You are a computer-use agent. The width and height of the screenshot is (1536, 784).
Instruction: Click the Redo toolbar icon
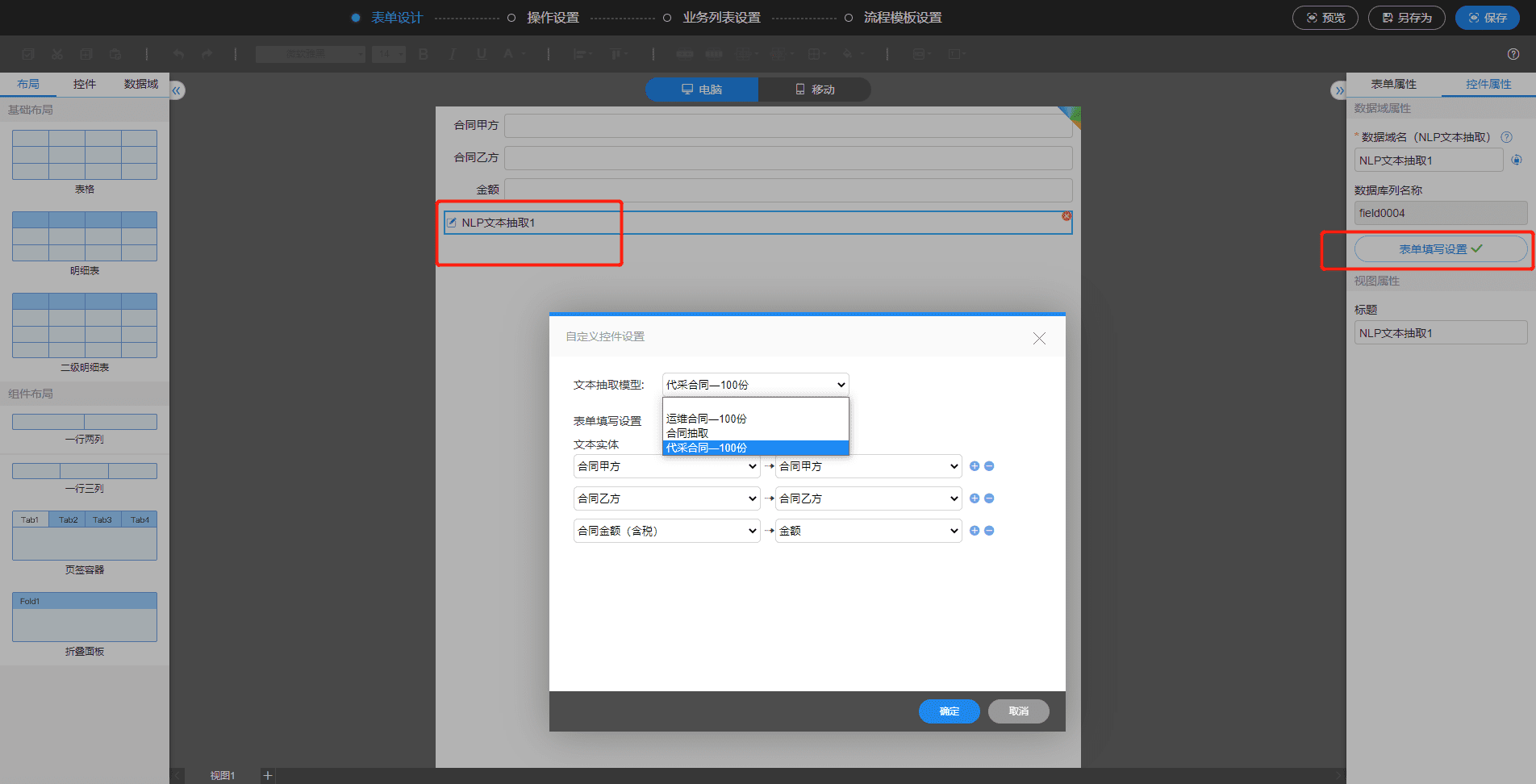point(207,54)
